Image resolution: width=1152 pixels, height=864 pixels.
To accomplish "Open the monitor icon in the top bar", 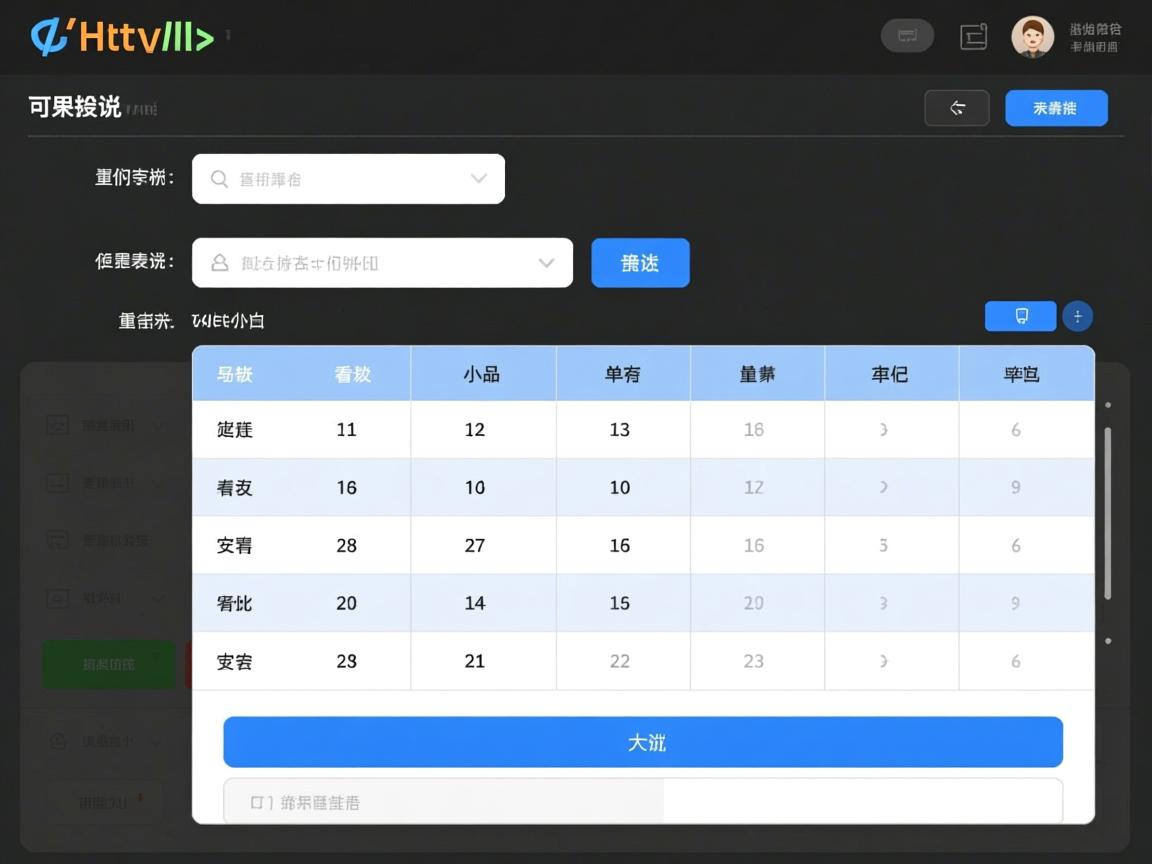I will click(906, 35).
